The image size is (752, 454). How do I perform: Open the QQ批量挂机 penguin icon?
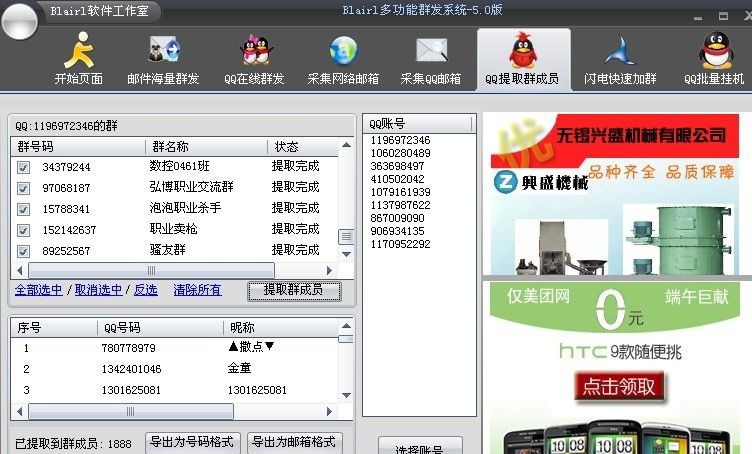click(716, 51)
